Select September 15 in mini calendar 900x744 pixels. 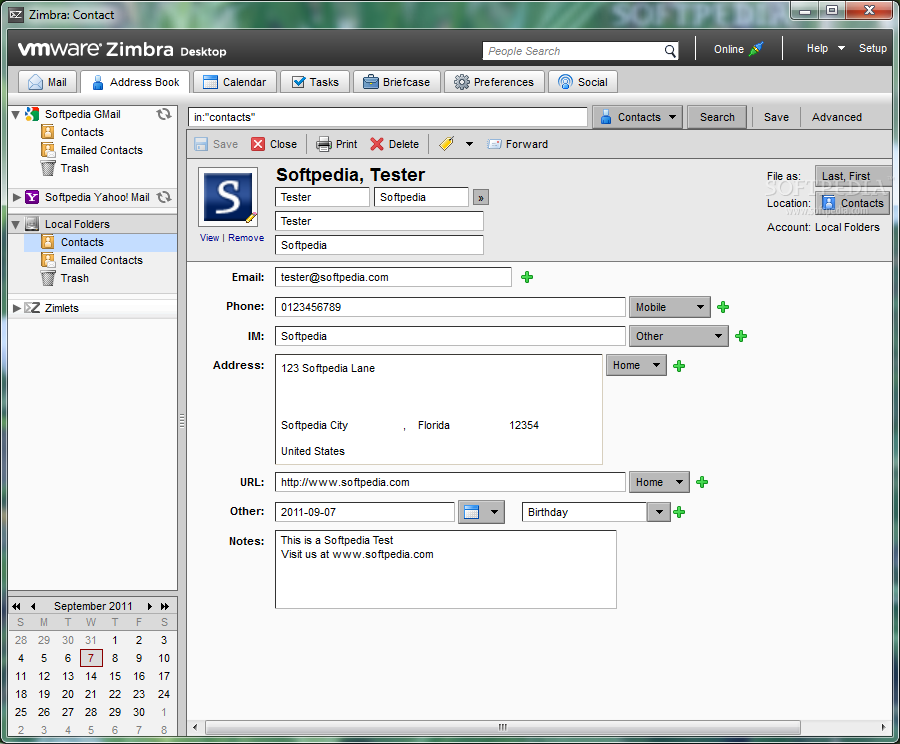tap(115, 676)
